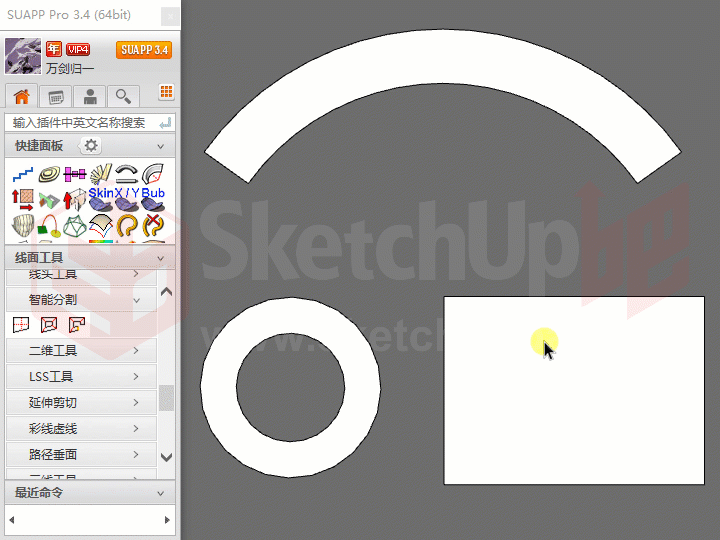Select the red arrows square move icon
Image resolution: width=720 pixels, height=540 pixels.
(22, 200)
